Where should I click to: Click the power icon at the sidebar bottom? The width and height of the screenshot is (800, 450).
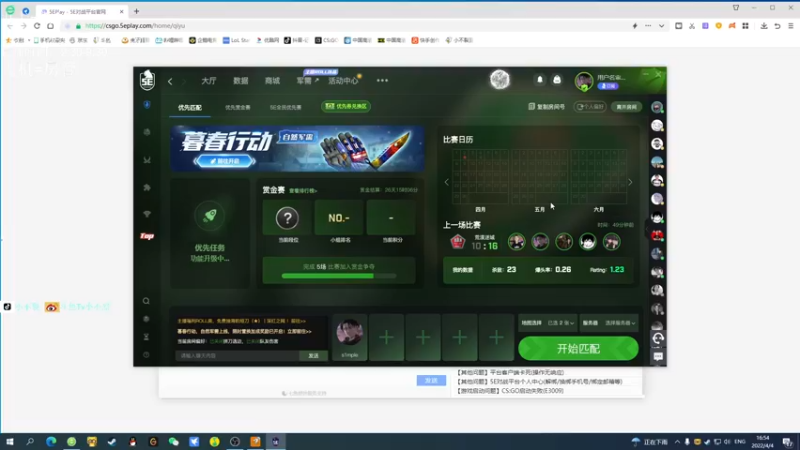(146, 355)
